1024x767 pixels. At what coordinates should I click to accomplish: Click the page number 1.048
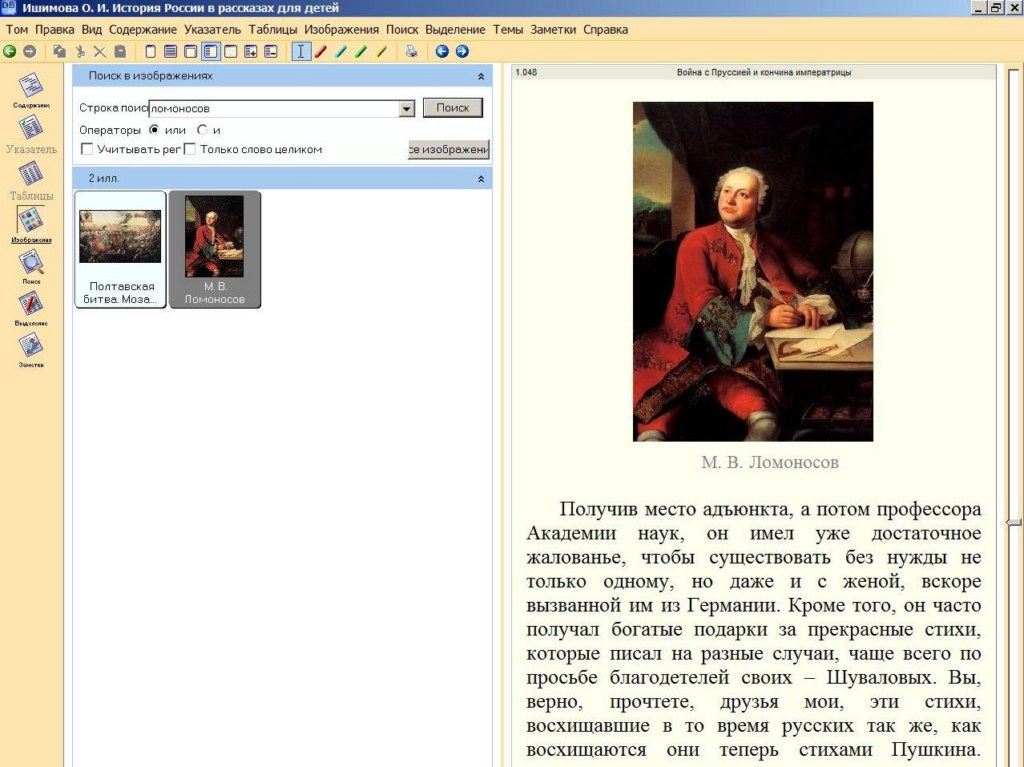[526, 73]
